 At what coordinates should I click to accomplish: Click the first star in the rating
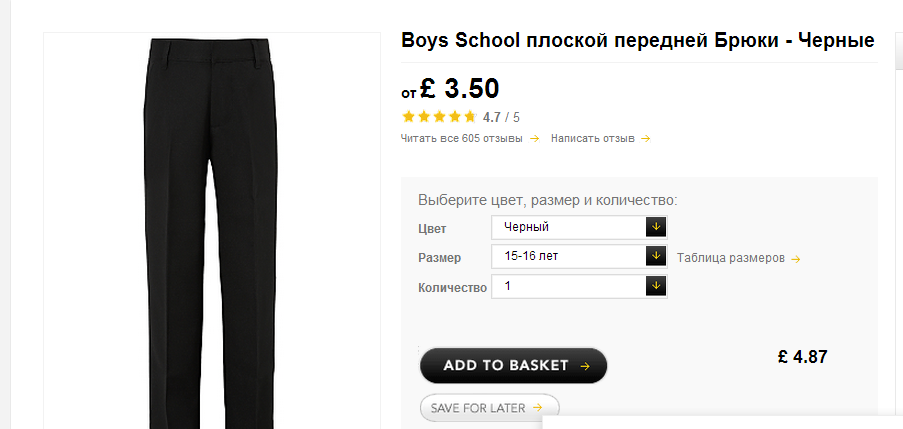(407, 117)
